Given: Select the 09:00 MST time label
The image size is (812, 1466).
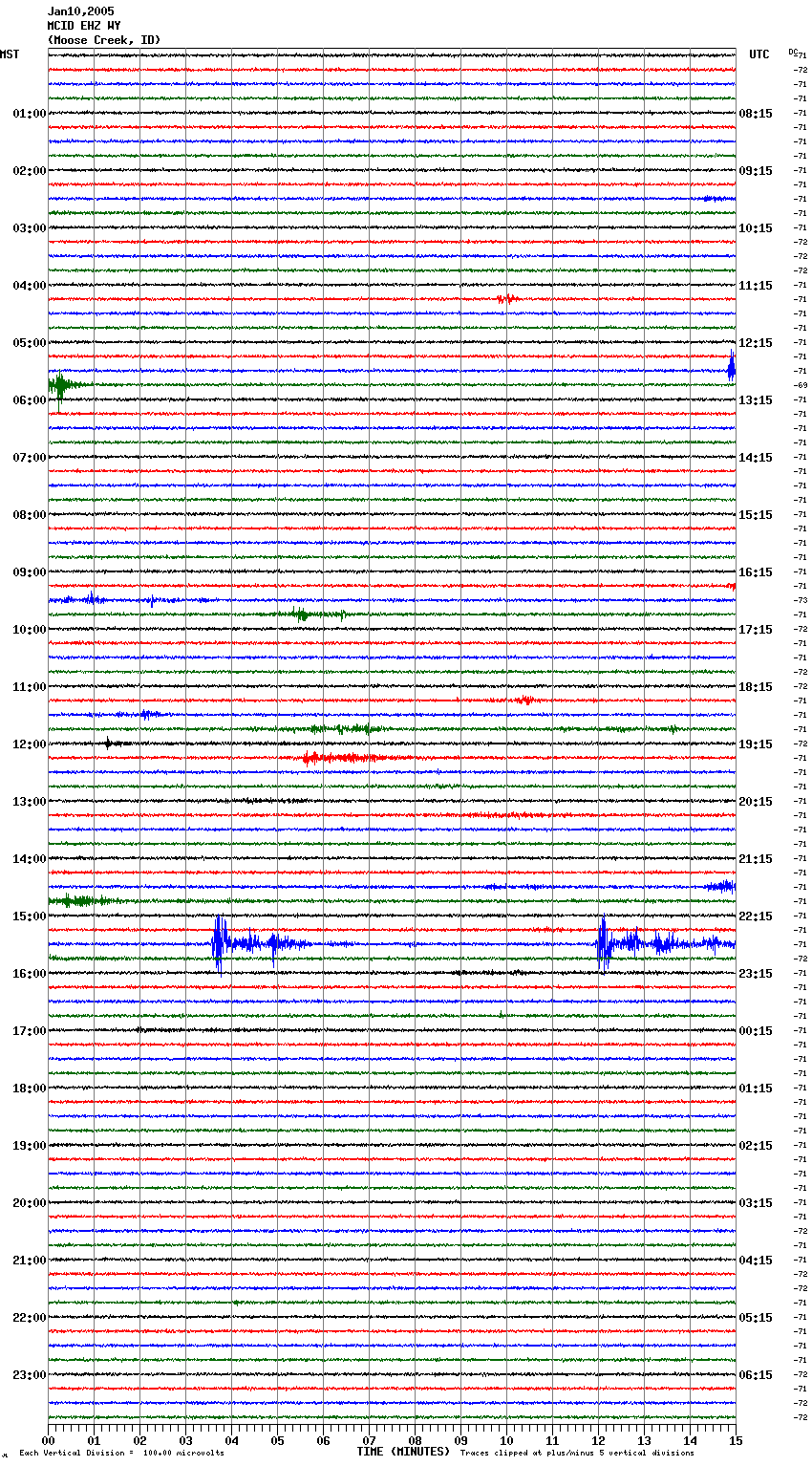Looking at the screenshot, I should coord(30,572).
